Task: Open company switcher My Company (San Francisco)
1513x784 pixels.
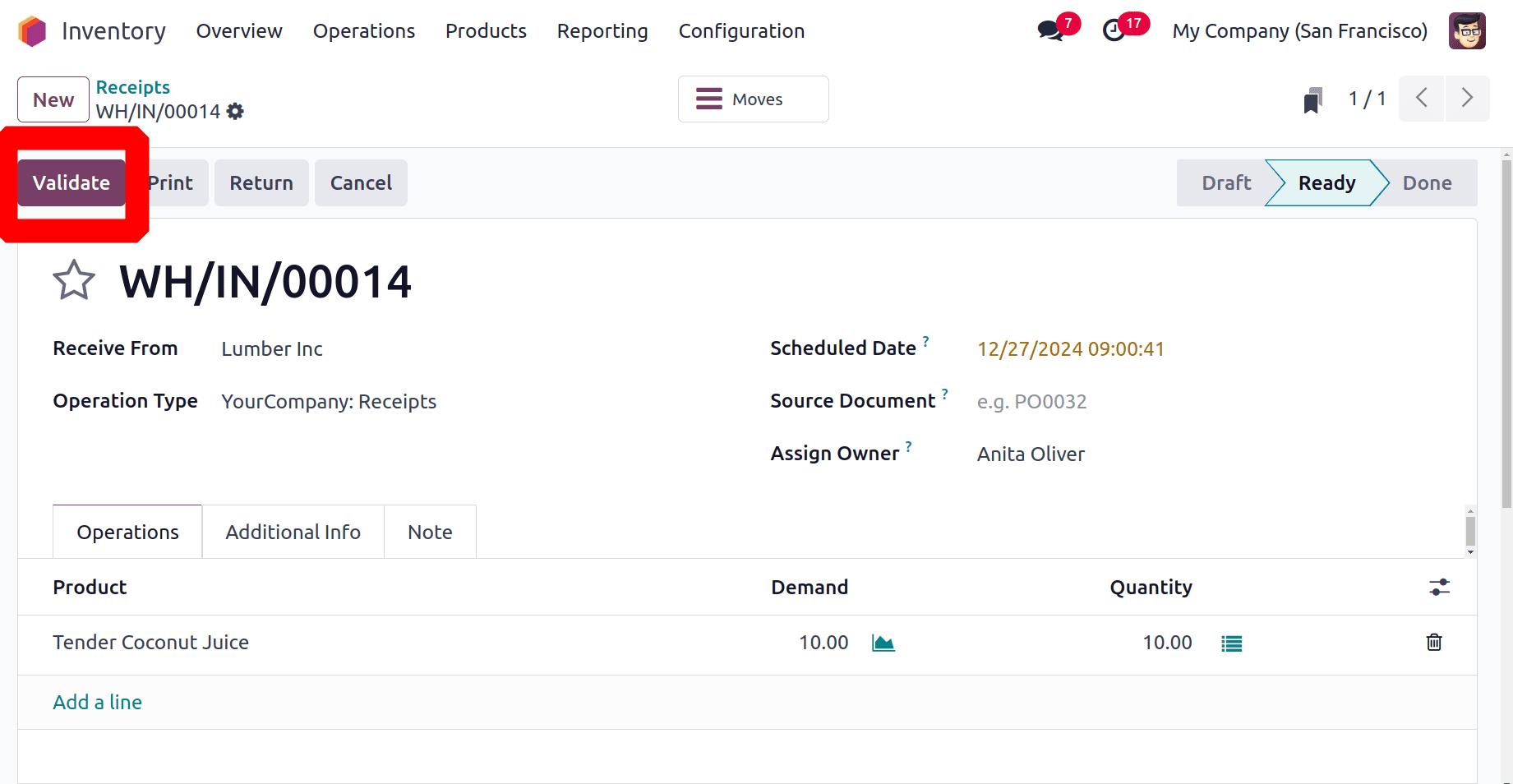Action: [x=1299, y=31]
